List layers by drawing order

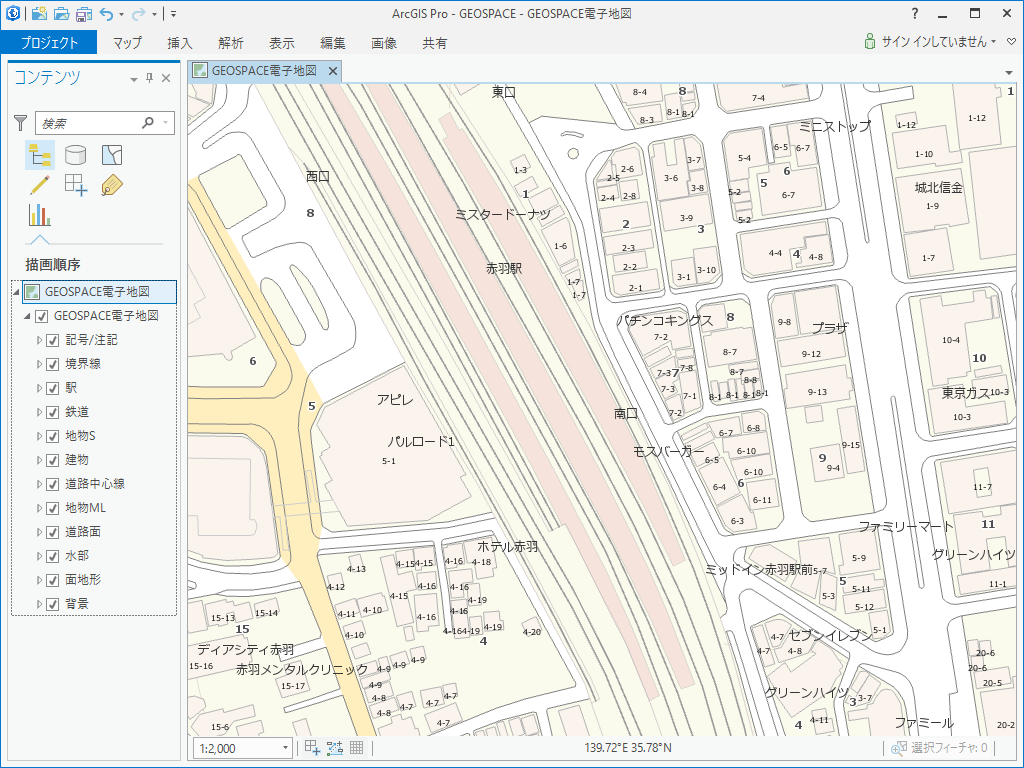pos(40,155)
